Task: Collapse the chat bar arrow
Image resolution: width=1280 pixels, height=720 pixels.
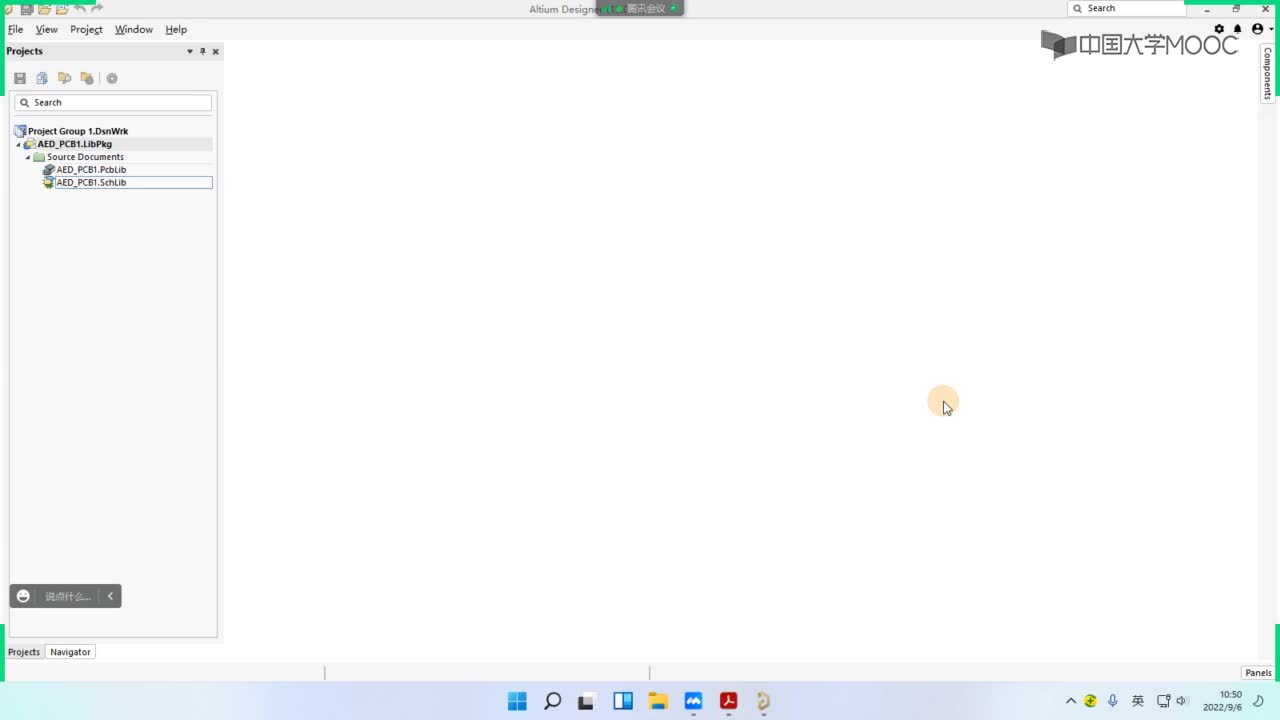Action: tap(110, 596)
